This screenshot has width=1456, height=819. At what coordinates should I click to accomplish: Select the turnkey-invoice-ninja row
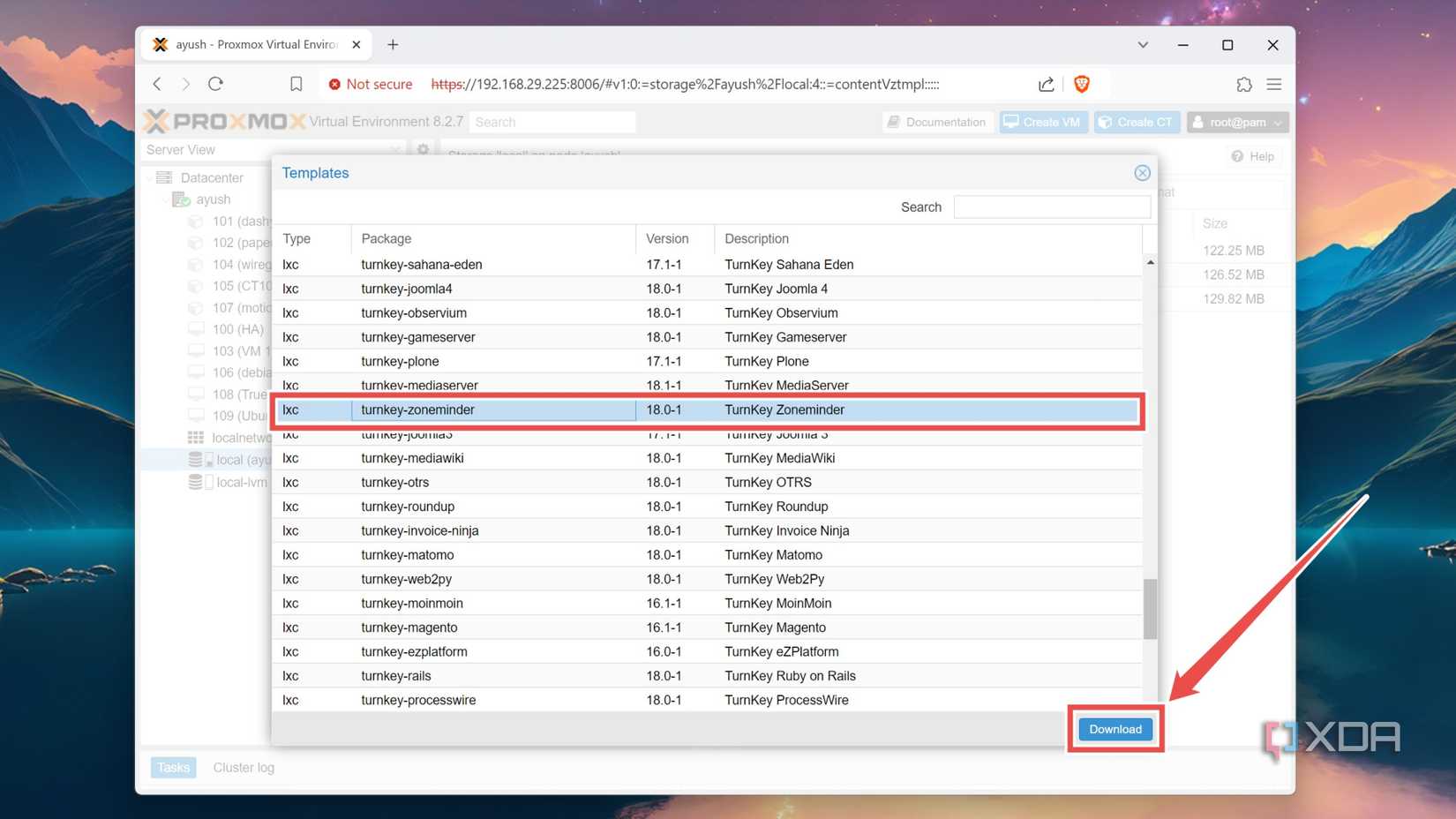click(x=707, y=531)
